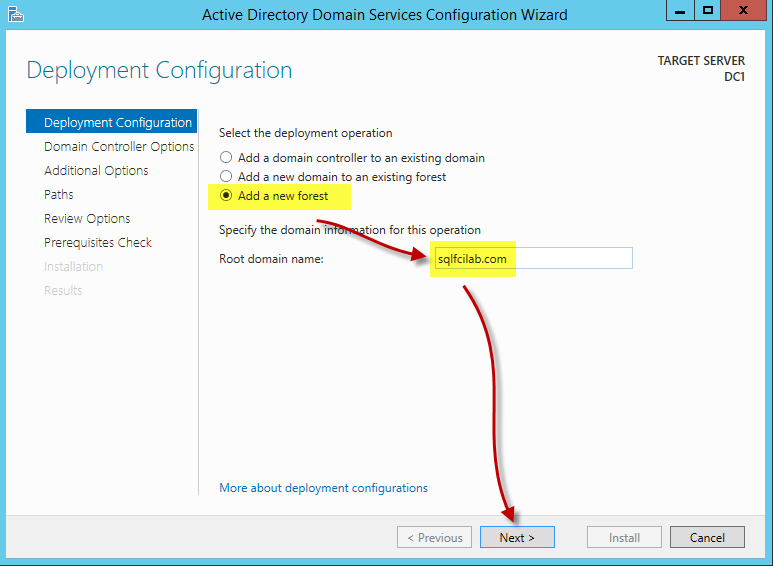Click the DC1 server name
Image resolution: width=773 pixels, height=566 pixels.
click(x=735, y=77)
